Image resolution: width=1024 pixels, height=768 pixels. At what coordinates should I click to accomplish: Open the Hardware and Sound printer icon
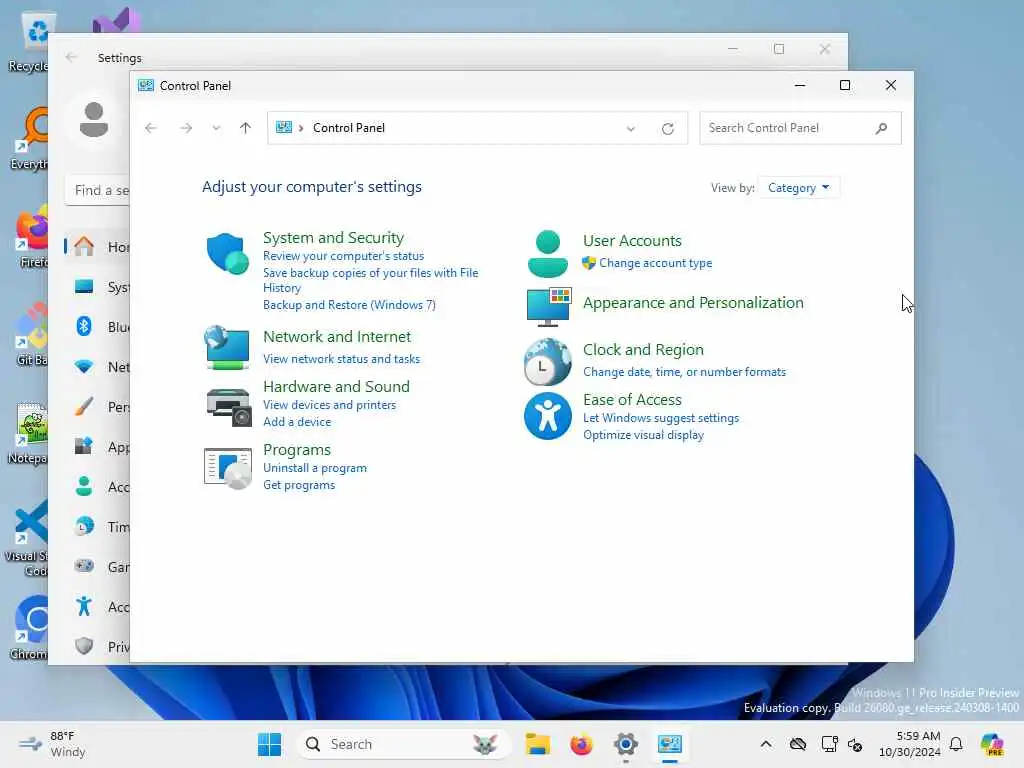tap(229, 407)
